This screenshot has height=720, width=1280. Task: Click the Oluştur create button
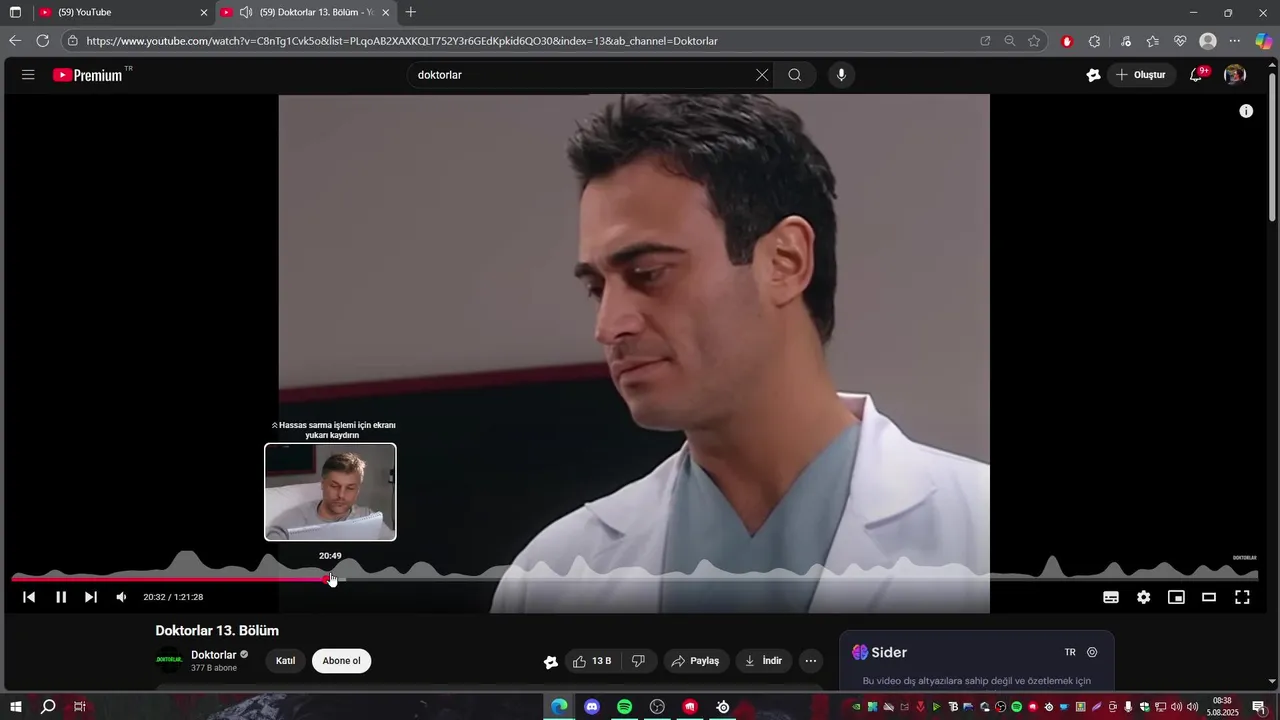tap(1141, 75)
